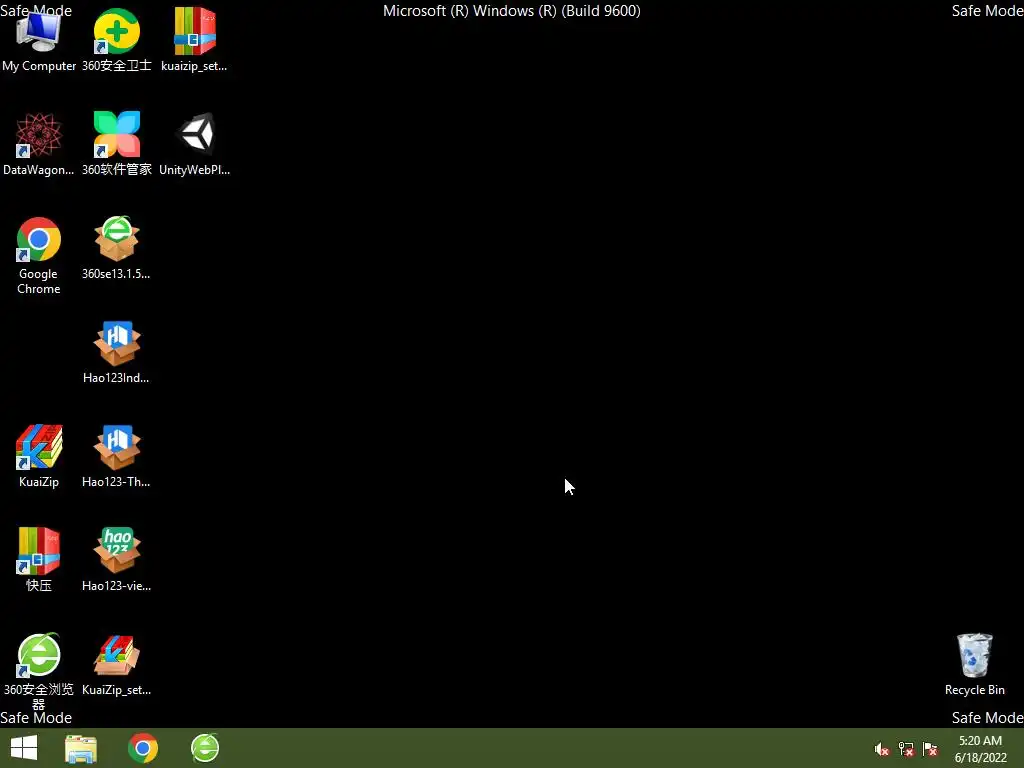The image size is (1024, 768).
Task: Click the network disconnected tray icon
Action: pos(906,749)
